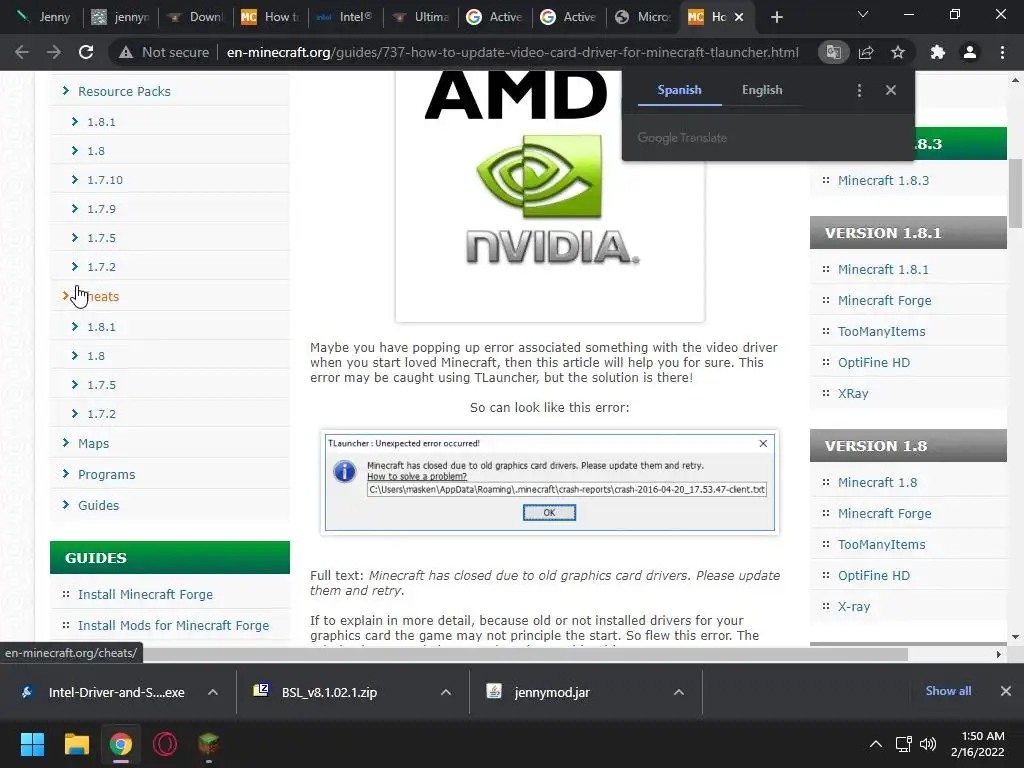Open network status in system tray
The width and height of the screenshot is (1024, 768).
coord(903,744)
